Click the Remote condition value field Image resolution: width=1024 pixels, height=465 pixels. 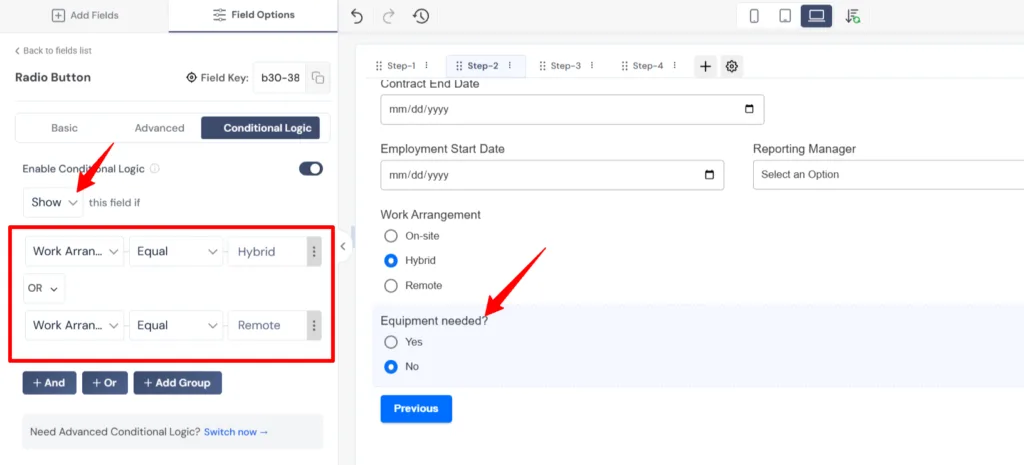coord(267,325)
